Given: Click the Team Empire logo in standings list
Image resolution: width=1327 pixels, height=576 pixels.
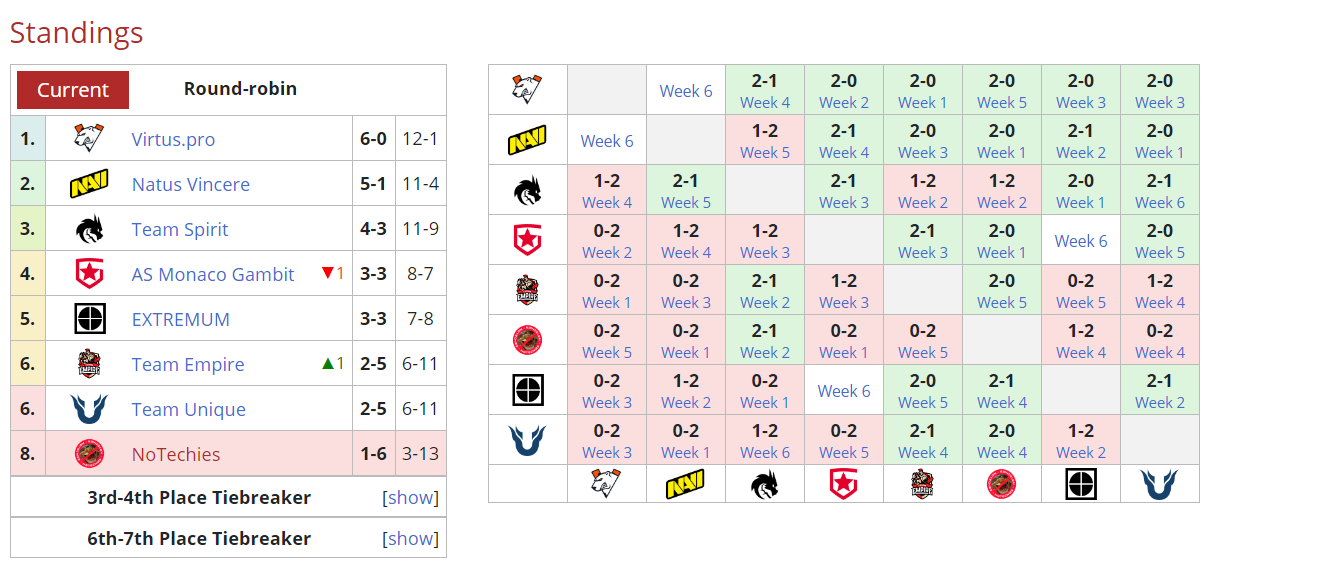Looking at the screenshot, I should (x=90, y=365).
